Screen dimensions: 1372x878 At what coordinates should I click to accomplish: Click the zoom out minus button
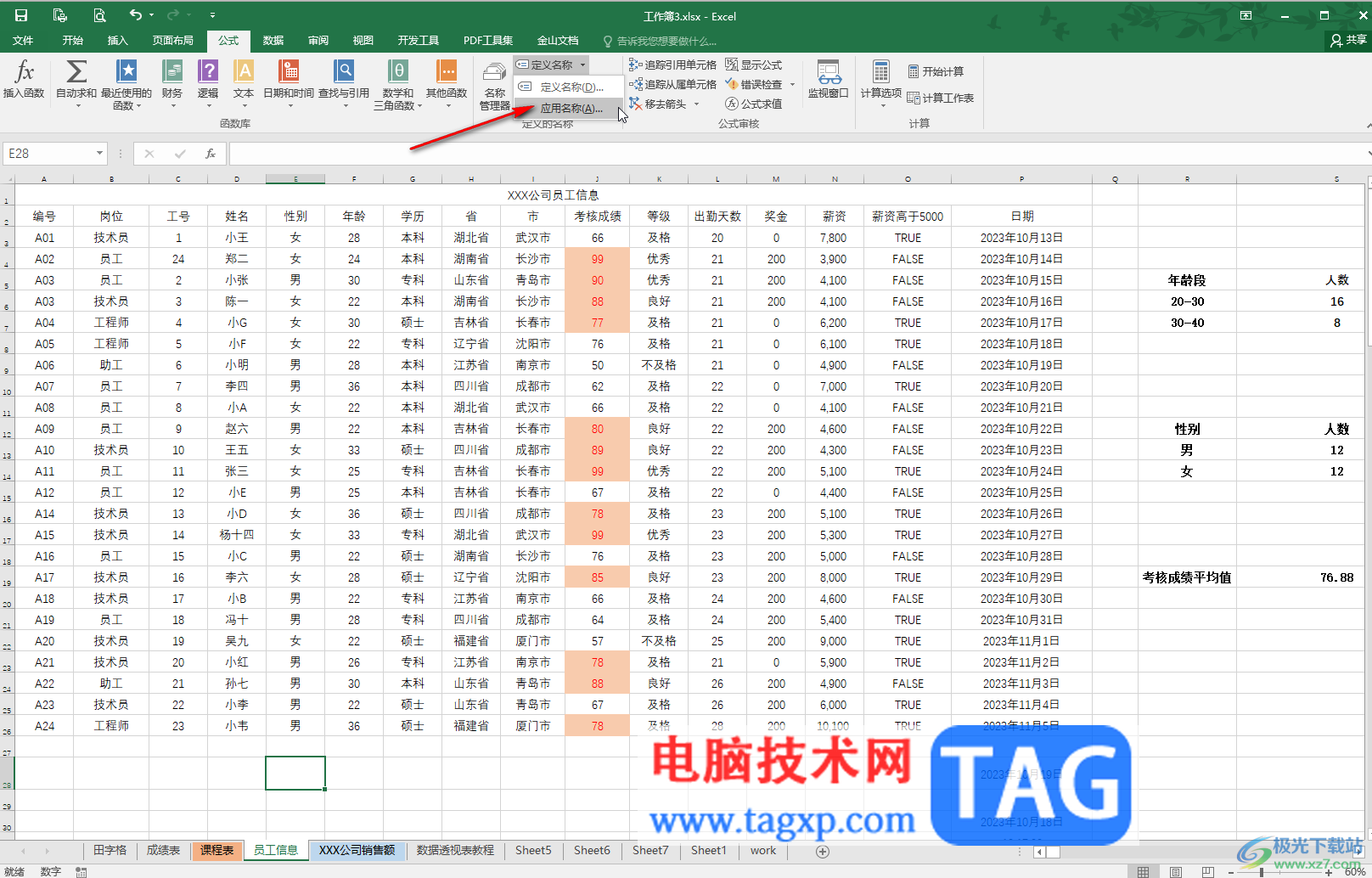(1231, 872)
